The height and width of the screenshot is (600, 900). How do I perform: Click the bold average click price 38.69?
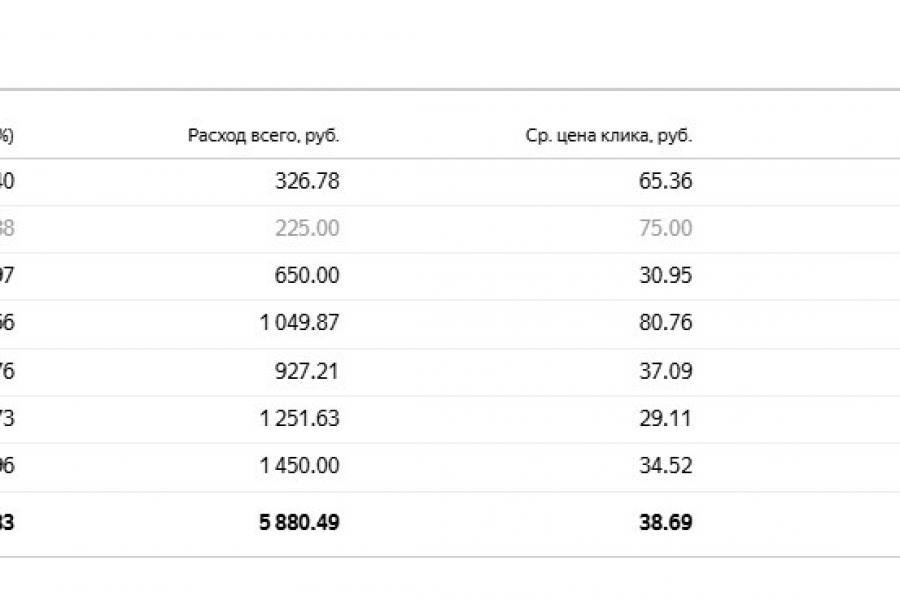click(x=665, y=522)
